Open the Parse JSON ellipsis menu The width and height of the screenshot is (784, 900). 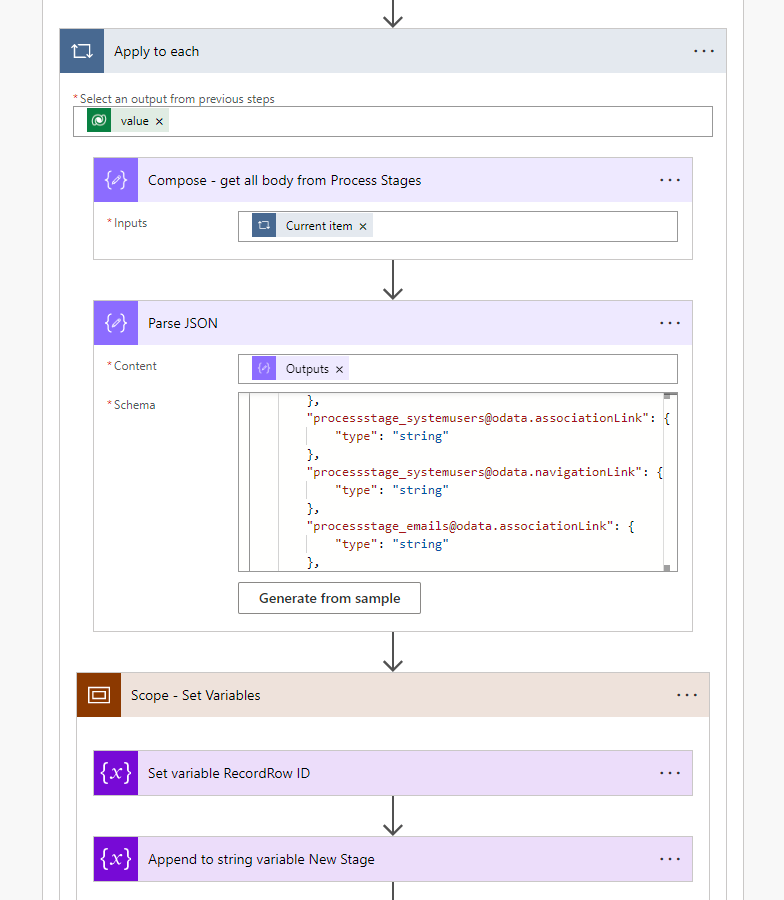point(670,323)
